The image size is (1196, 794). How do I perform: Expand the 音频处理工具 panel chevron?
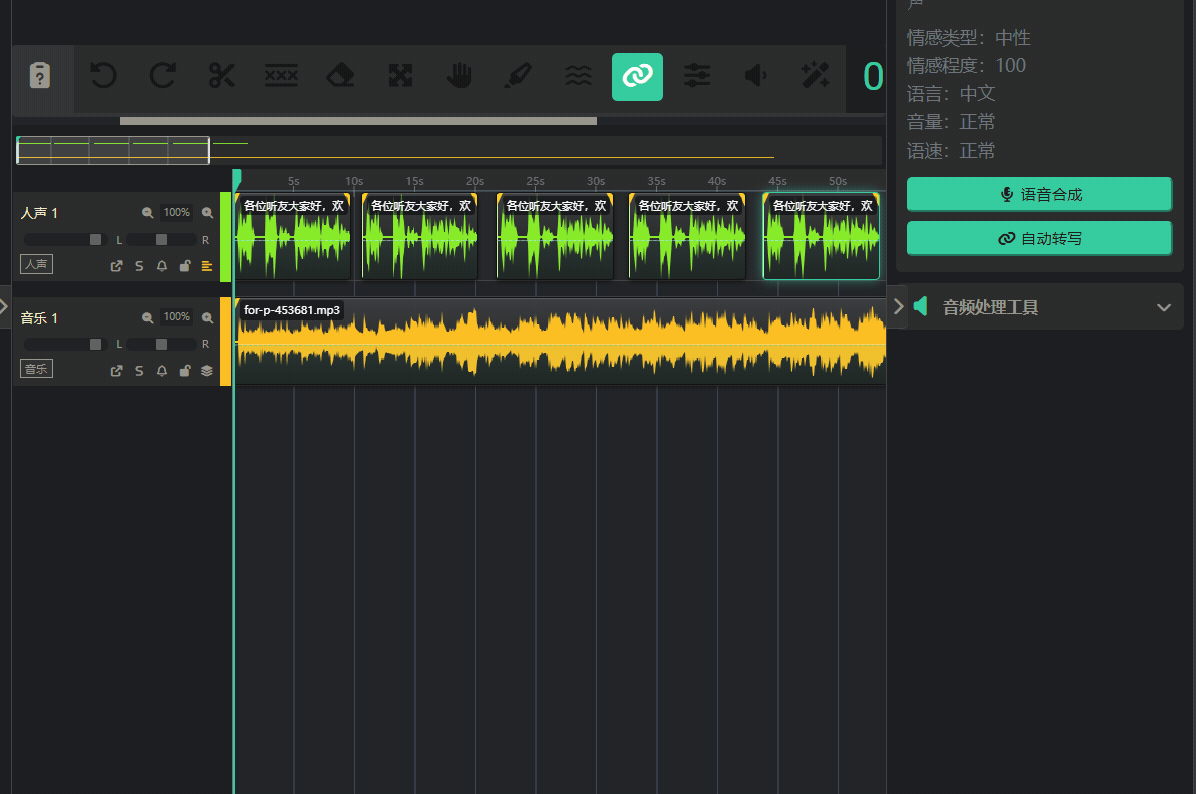point(1163,307)
